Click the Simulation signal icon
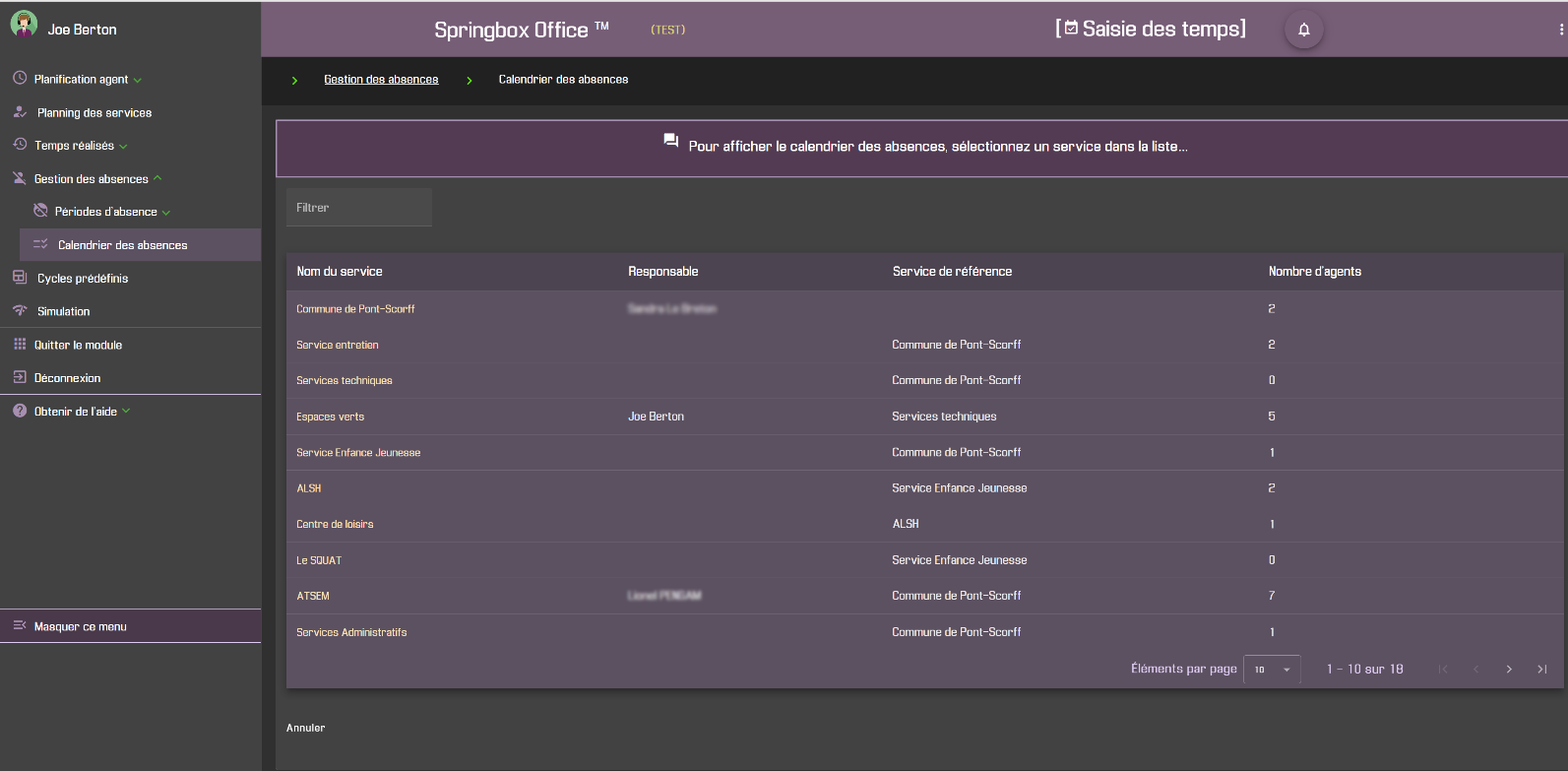1568x771 pixels. pos(20,311)
